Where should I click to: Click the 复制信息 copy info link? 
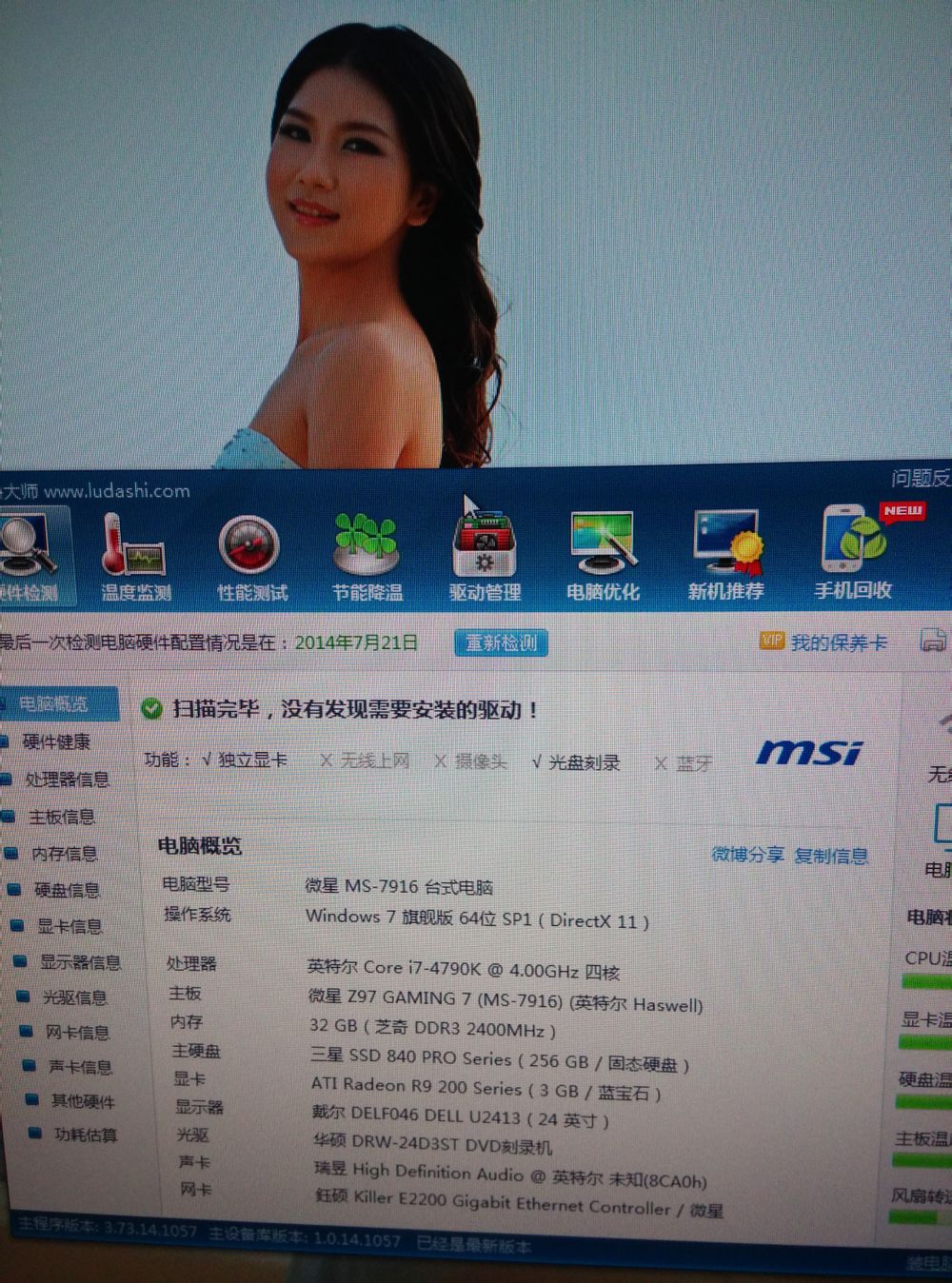(x=831, y=856)
